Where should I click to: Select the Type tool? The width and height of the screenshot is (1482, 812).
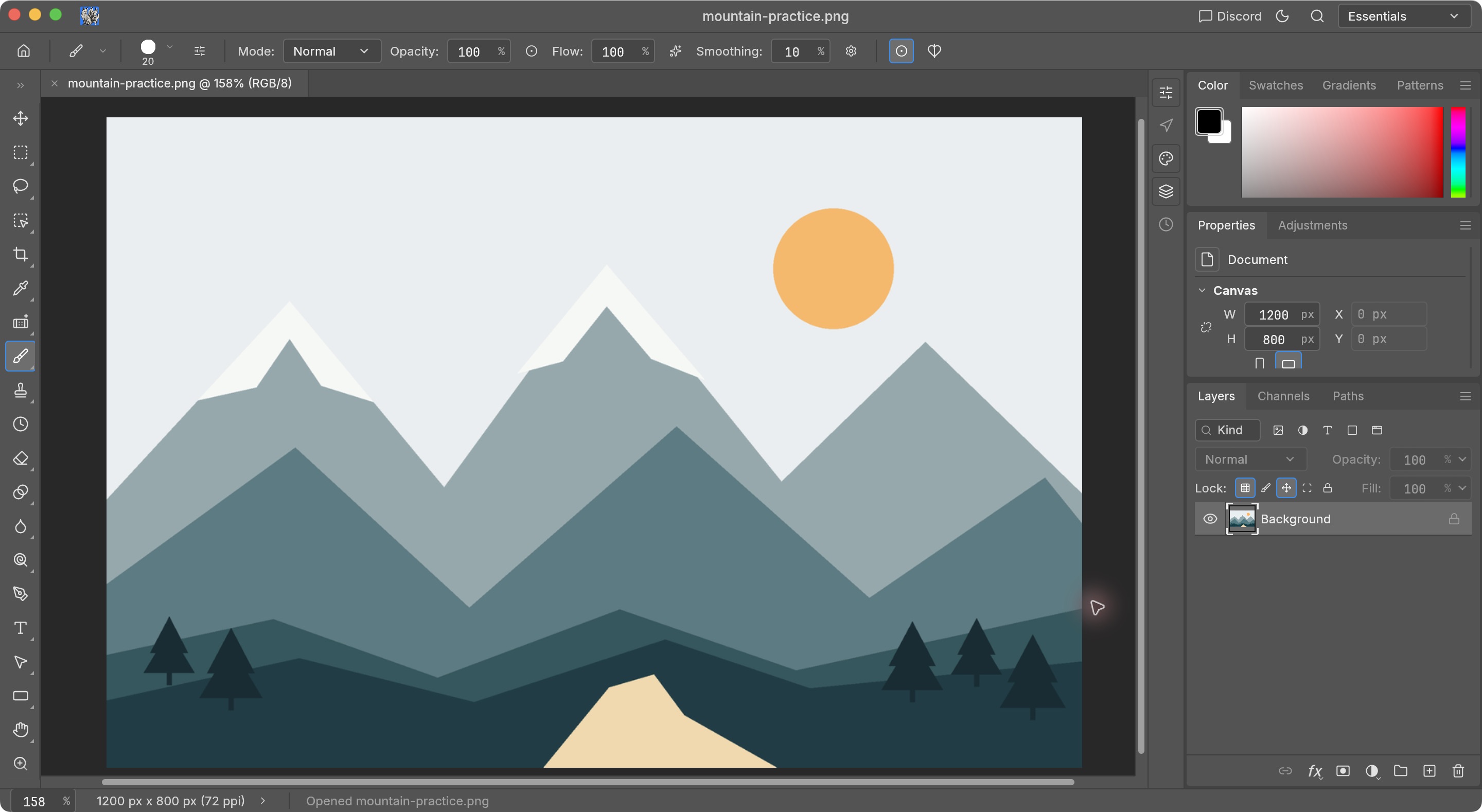pyautogui.click(x=21, y=628)
